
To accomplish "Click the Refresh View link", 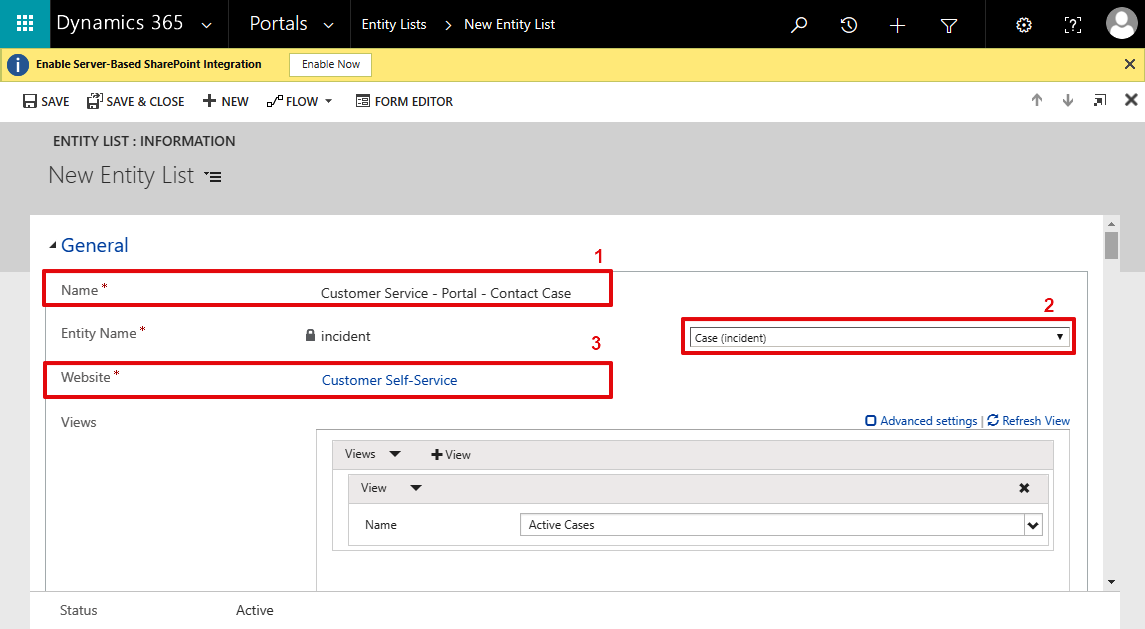I will [x=1028, y=421].
